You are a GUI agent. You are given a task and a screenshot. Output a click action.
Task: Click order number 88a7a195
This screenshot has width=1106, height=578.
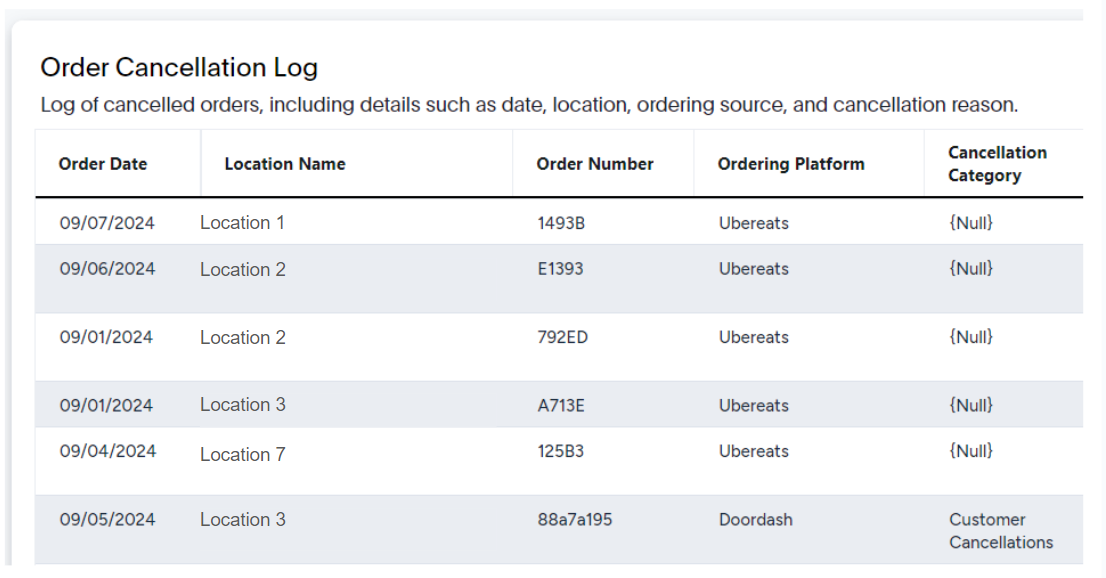point(575,519)
